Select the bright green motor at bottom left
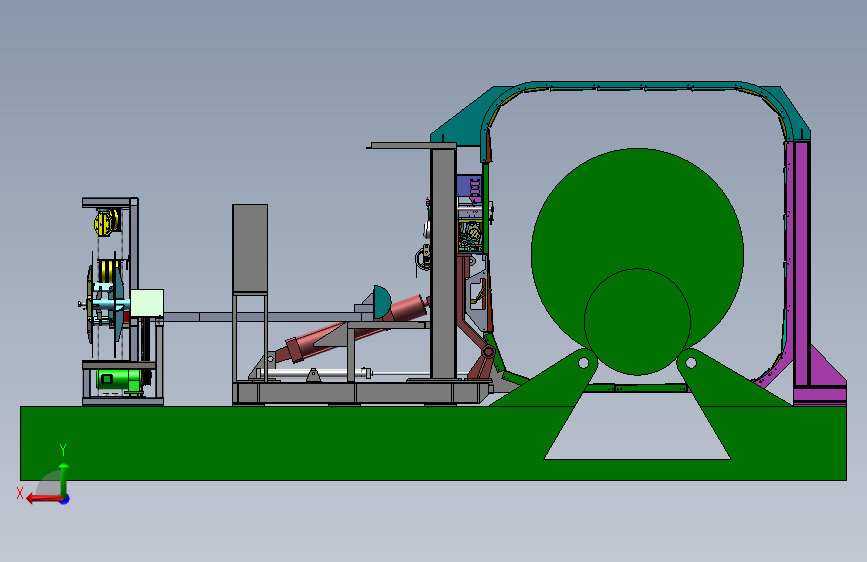The height and width of the screenshot is (562, 867). click(x=119, y=380)
